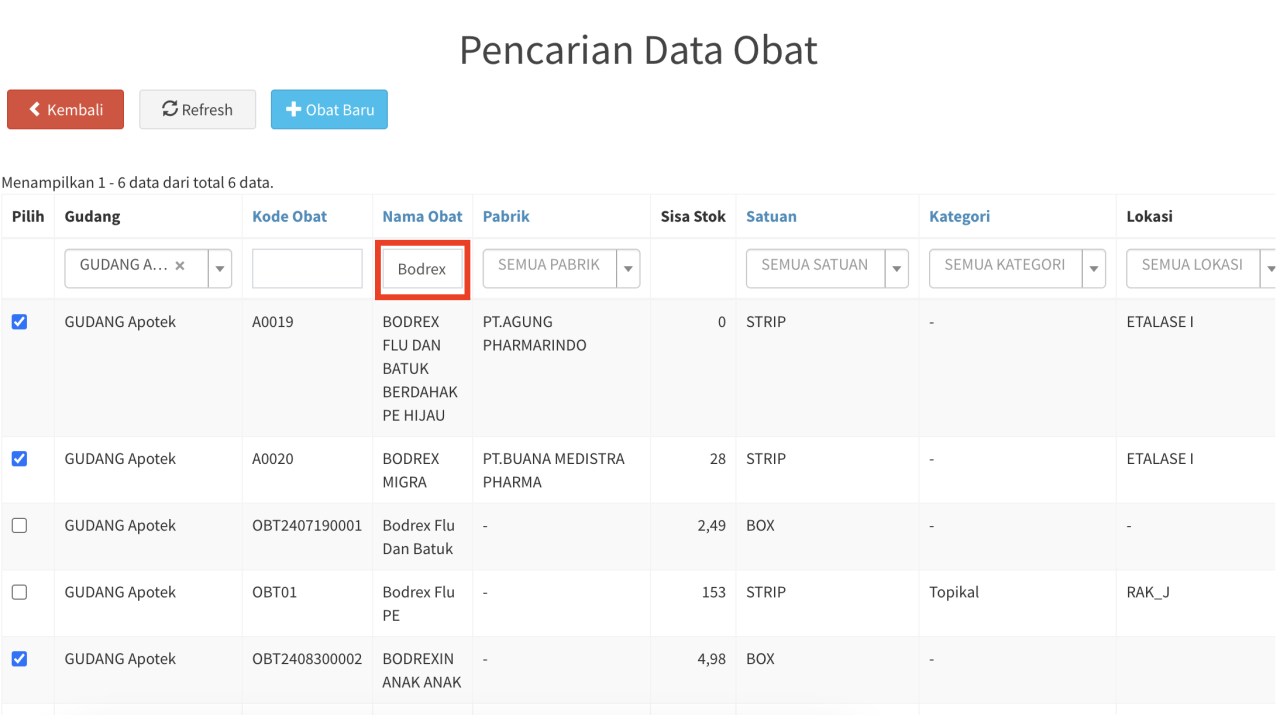Open the Gudang dropdown arrow

click(x=220, y=269)
